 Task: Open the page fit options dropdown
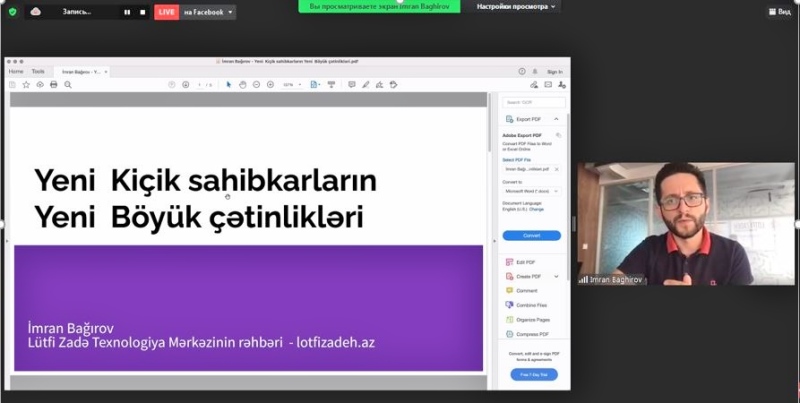pos(316,85)
